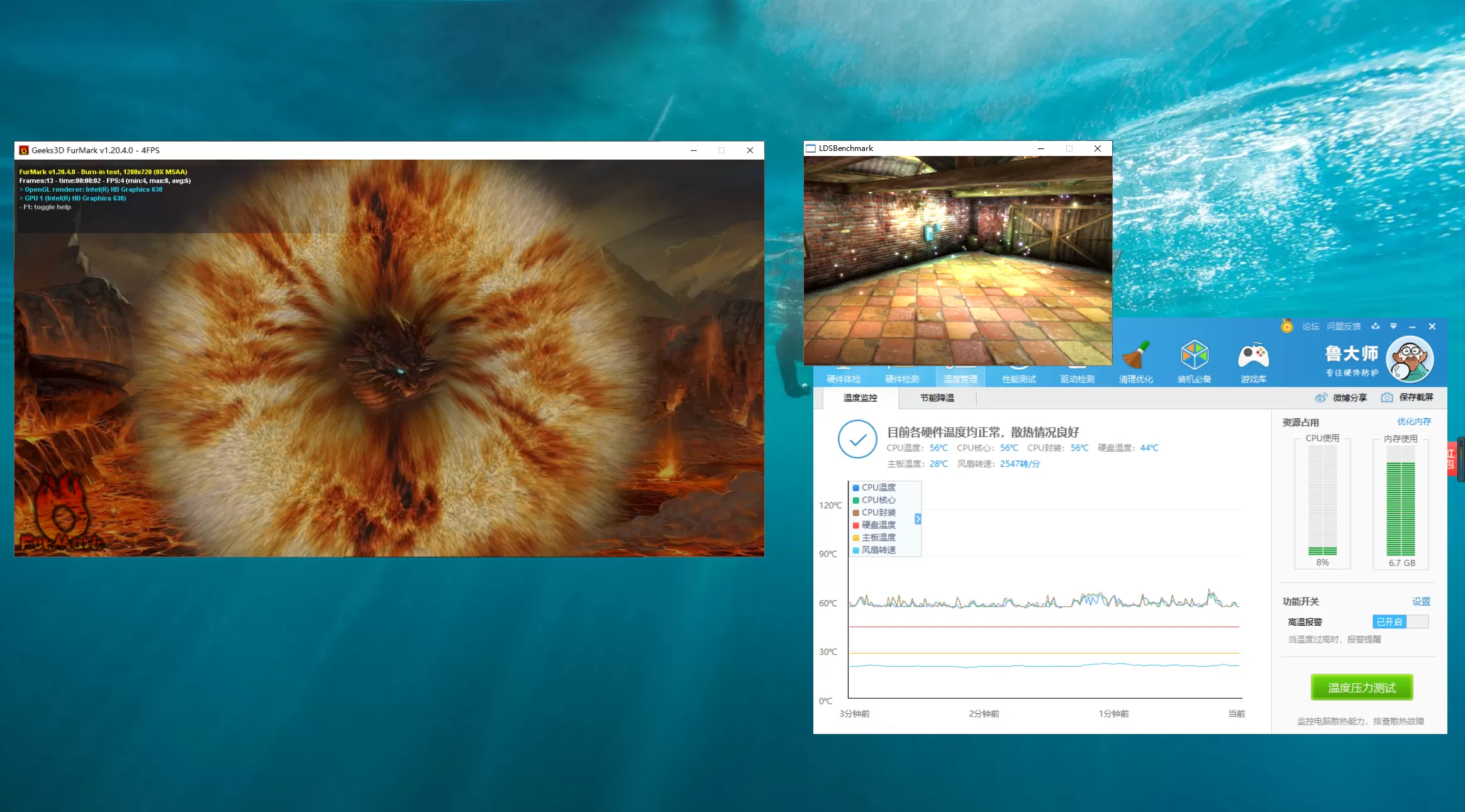Screen dimensions: 1465x812
Task: Toggle 硬盘温度 legend series visibility
Action: [877, 525]
